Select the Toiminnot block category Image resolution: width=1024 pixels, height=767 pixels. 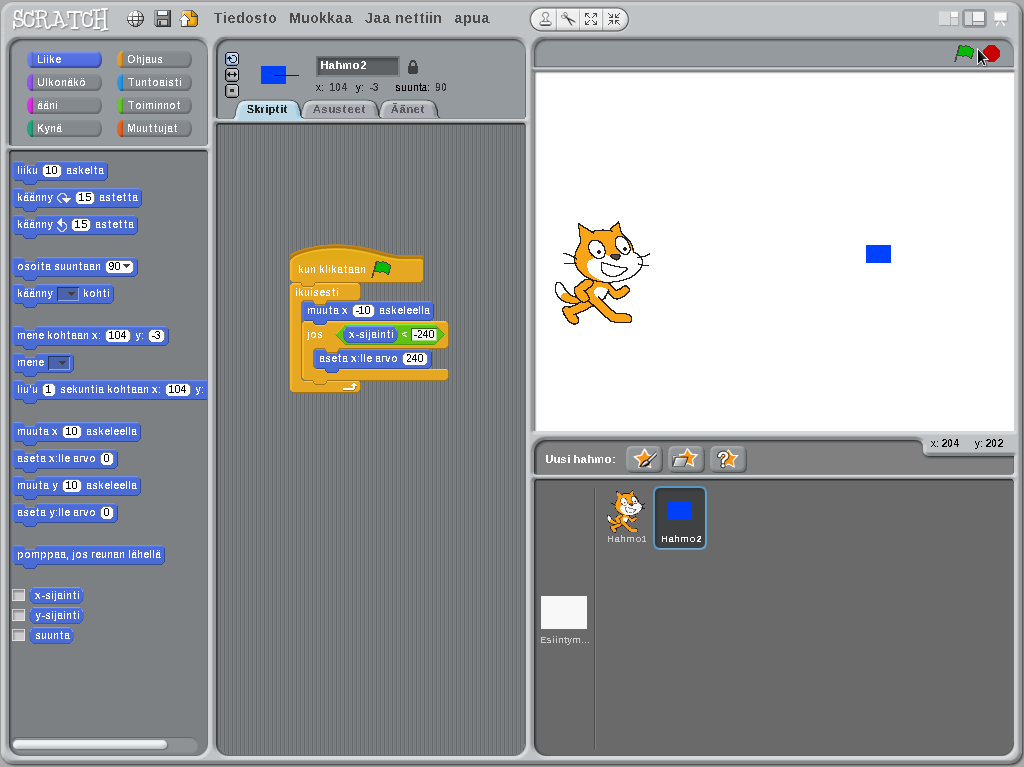click(154, 105)
